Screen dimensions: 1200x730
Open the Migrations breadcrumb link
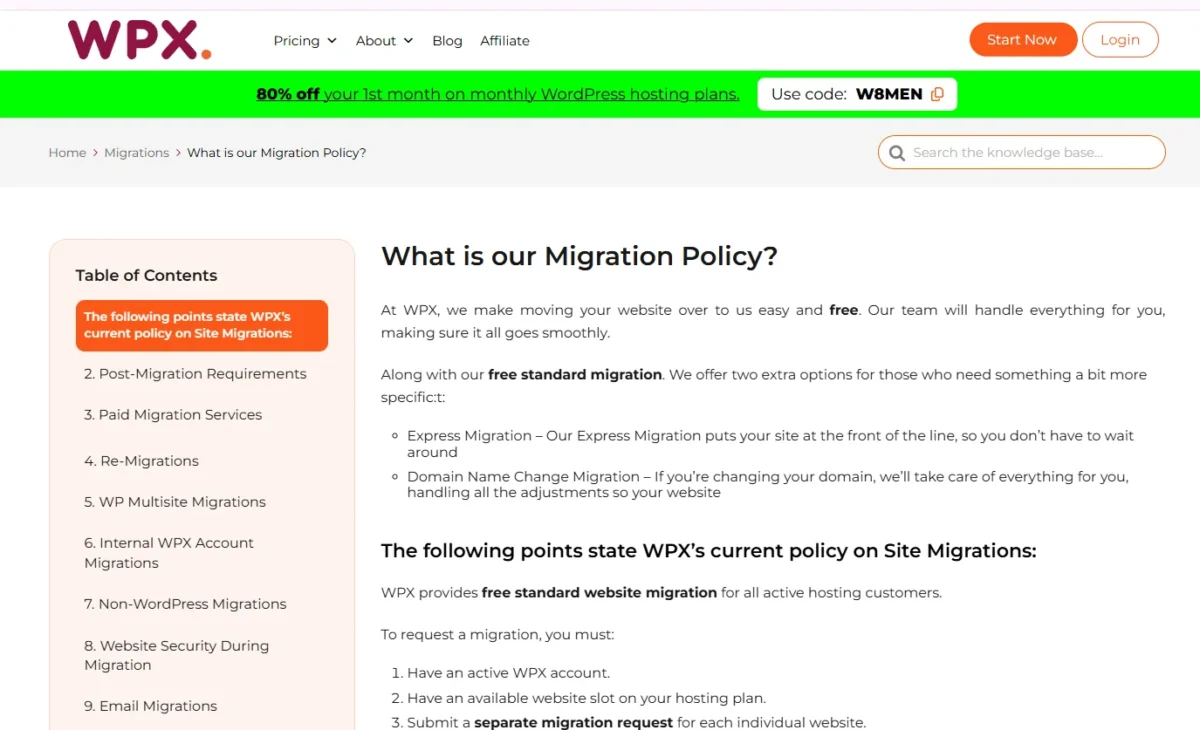pyautogui.click(x=137, y=152)
